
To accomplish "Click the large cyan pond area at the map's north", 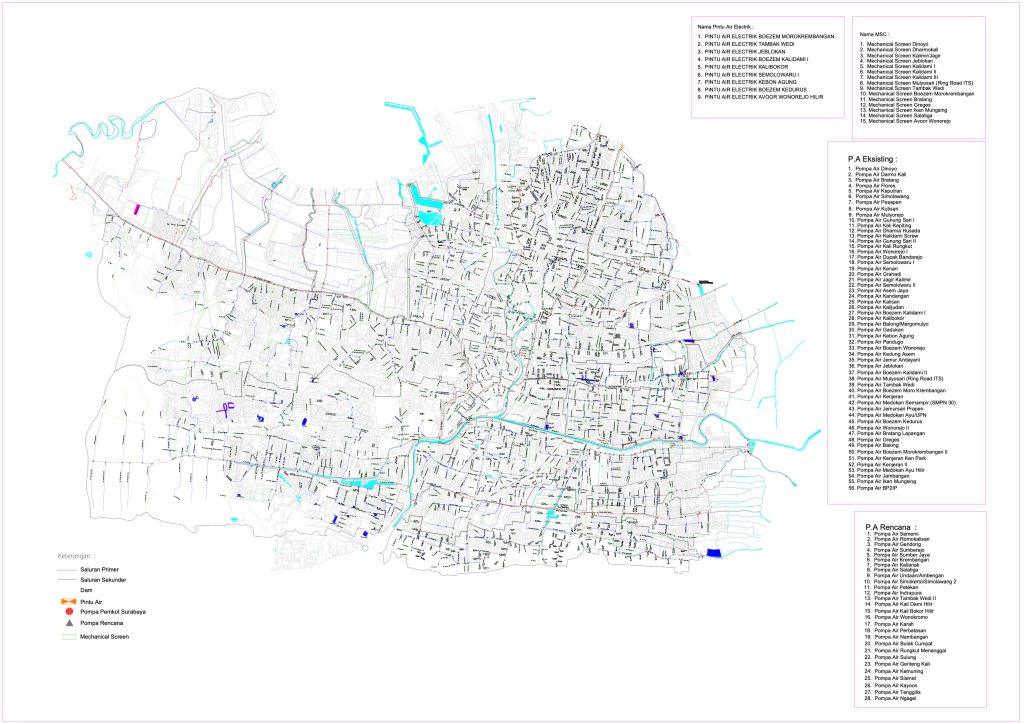I will tap(425, 203).
